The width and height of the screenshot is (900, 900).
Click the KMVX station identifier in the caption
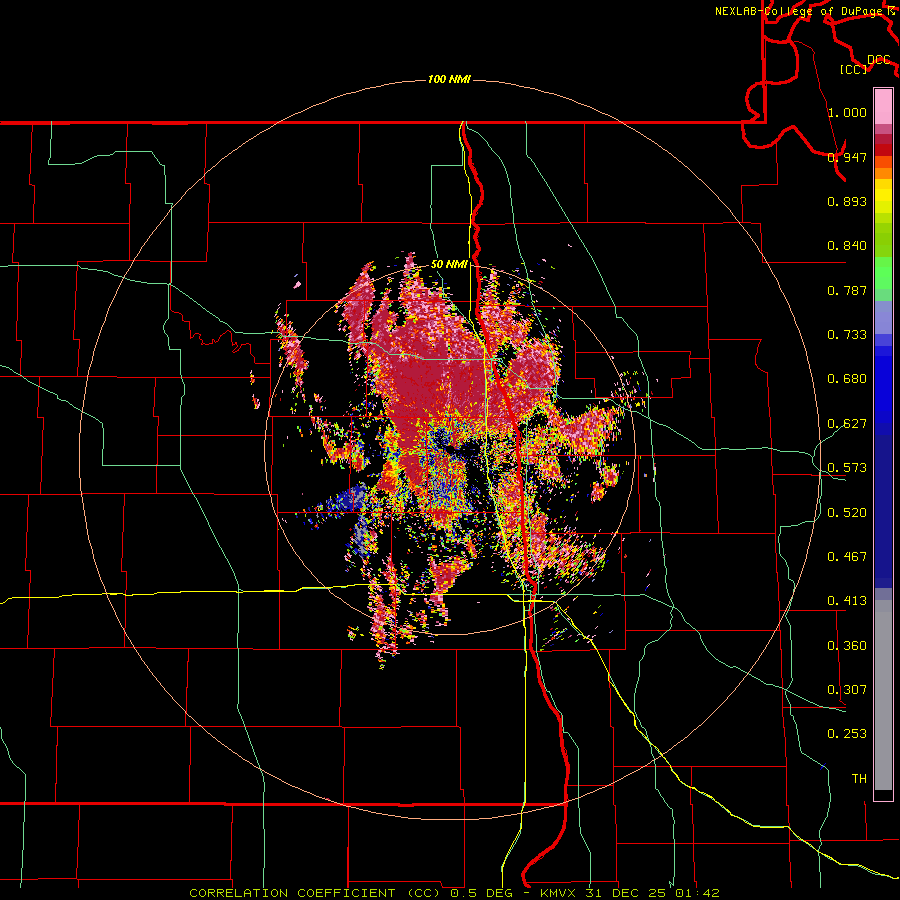(x=560, y=893)
